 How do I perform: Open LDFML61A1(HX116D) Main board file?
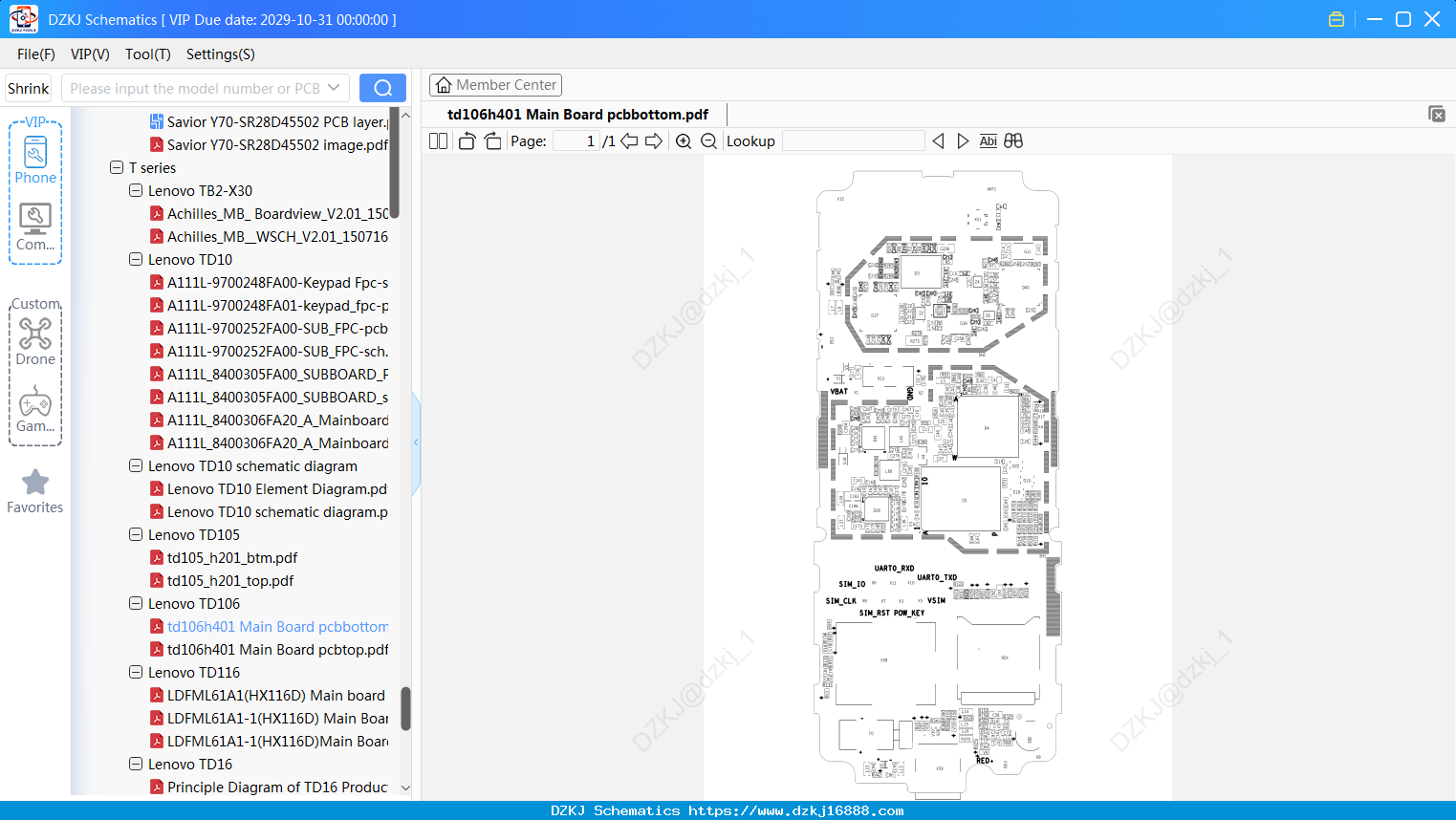[276, 695]
